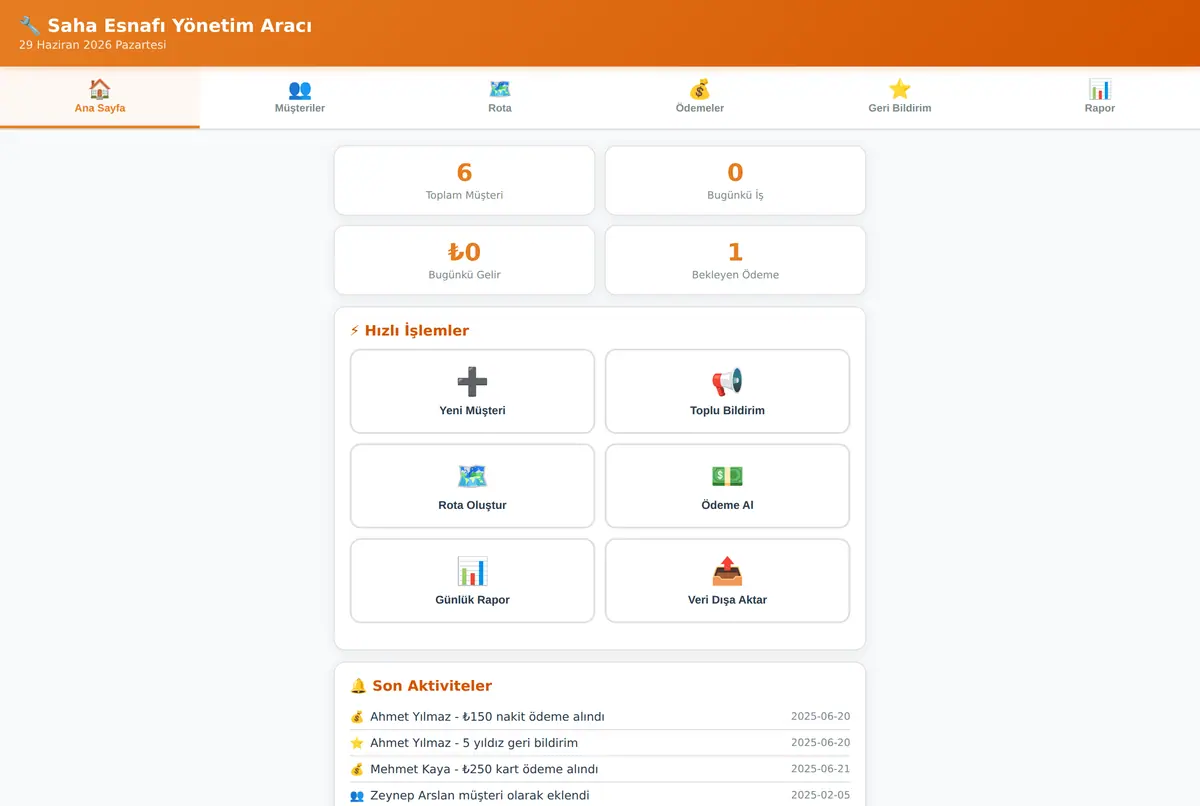Click the 'Saha Esnafı Yönetim Aracı' title
Screen dimensions: 1200x806
pos(180,25)
